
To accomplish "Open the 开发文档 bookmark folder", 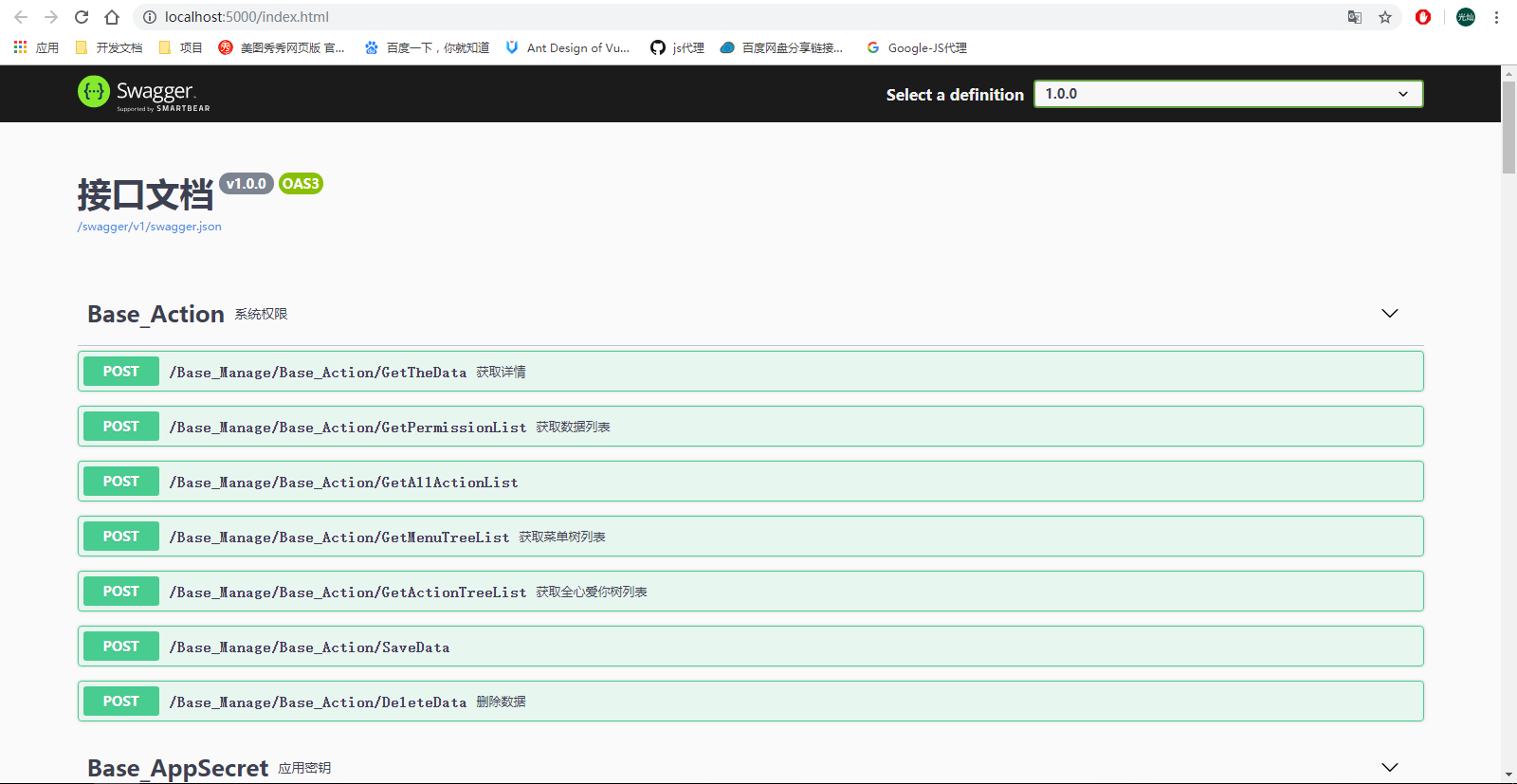I will pos(109,47).
